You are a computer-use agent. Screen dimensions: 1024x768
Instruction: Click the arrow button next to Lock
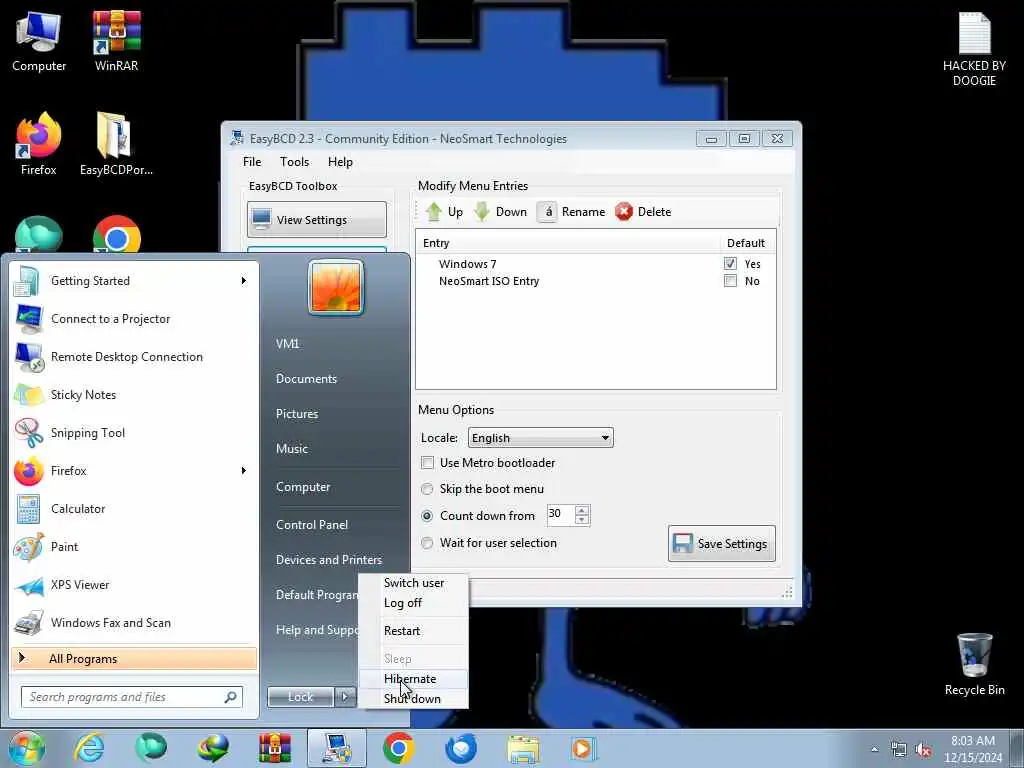[345, 697]
